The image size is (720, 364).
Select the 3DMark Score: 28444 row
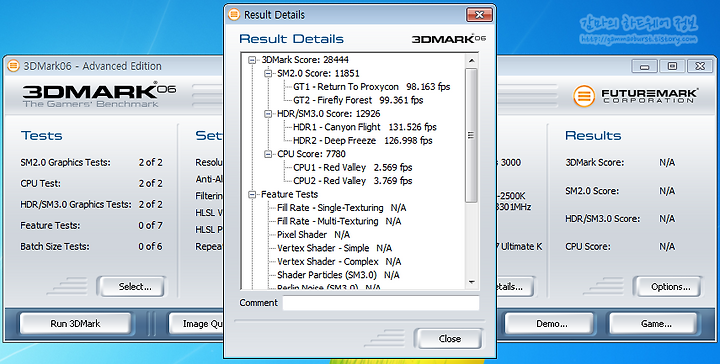click(x=305, y=60)
